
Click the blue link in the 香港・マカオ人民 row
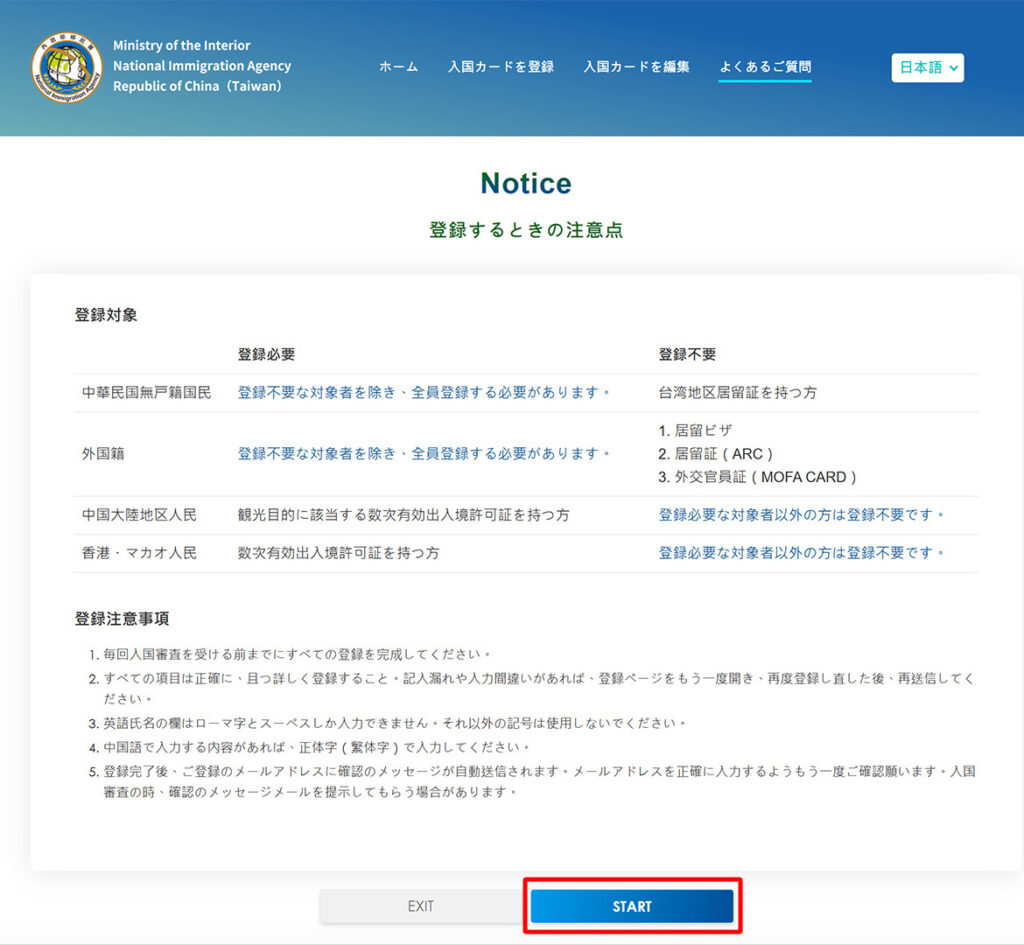(x=801, y=553)
